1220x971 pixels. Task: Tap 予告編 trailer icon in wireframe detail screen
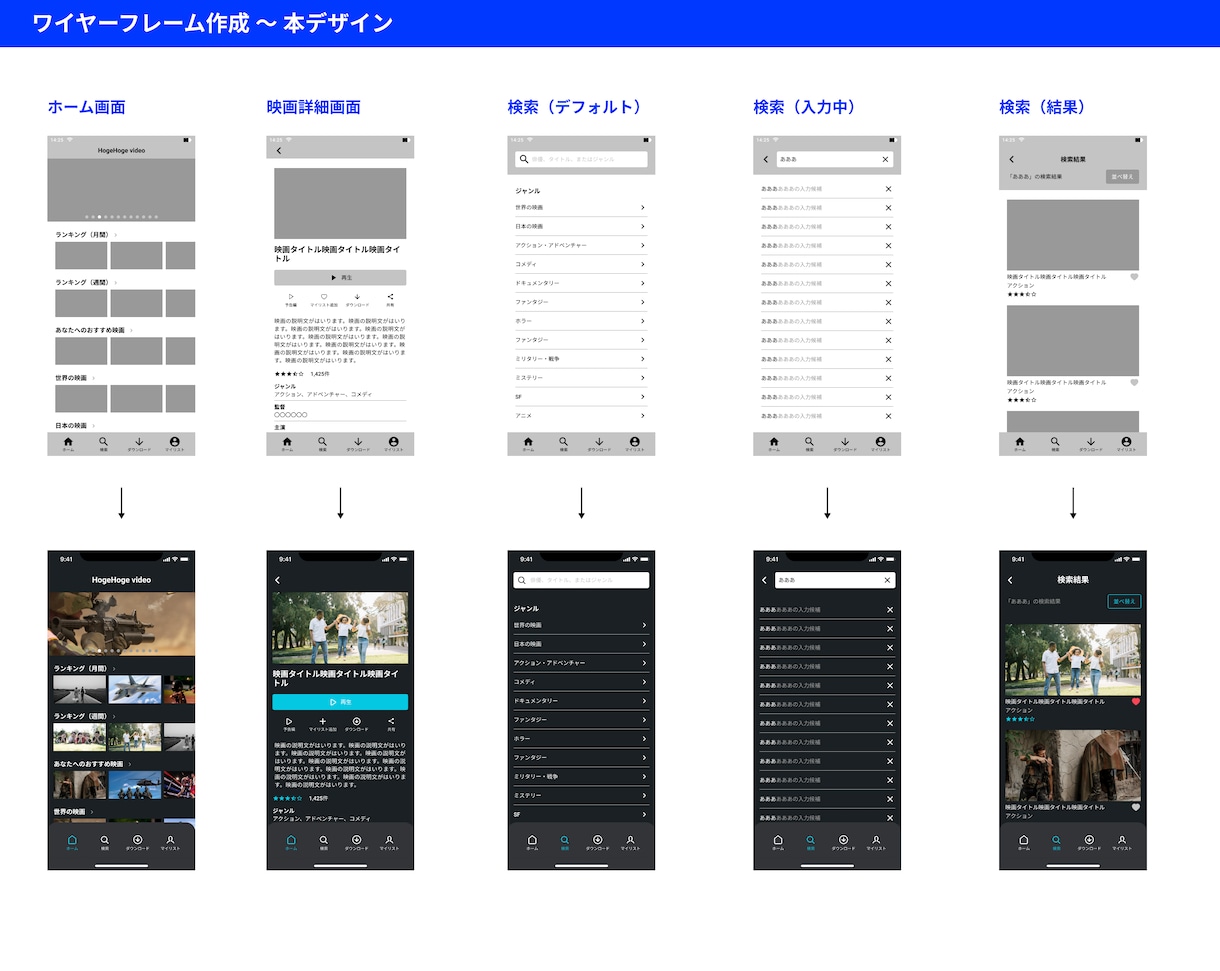[291, 297]
